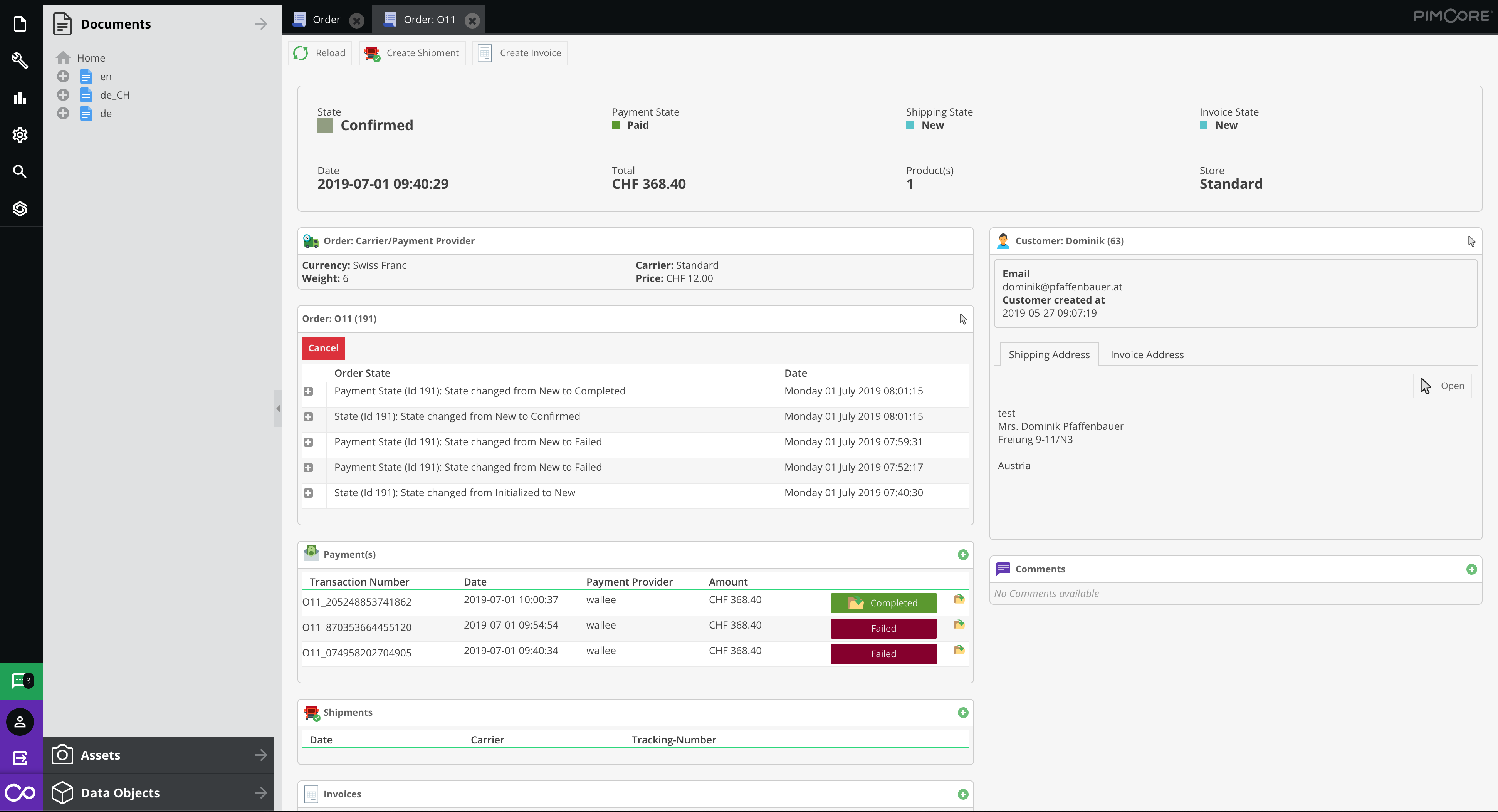Open the Settings gear in the sidebar
1498x812 pixels.
pos(20,134)
